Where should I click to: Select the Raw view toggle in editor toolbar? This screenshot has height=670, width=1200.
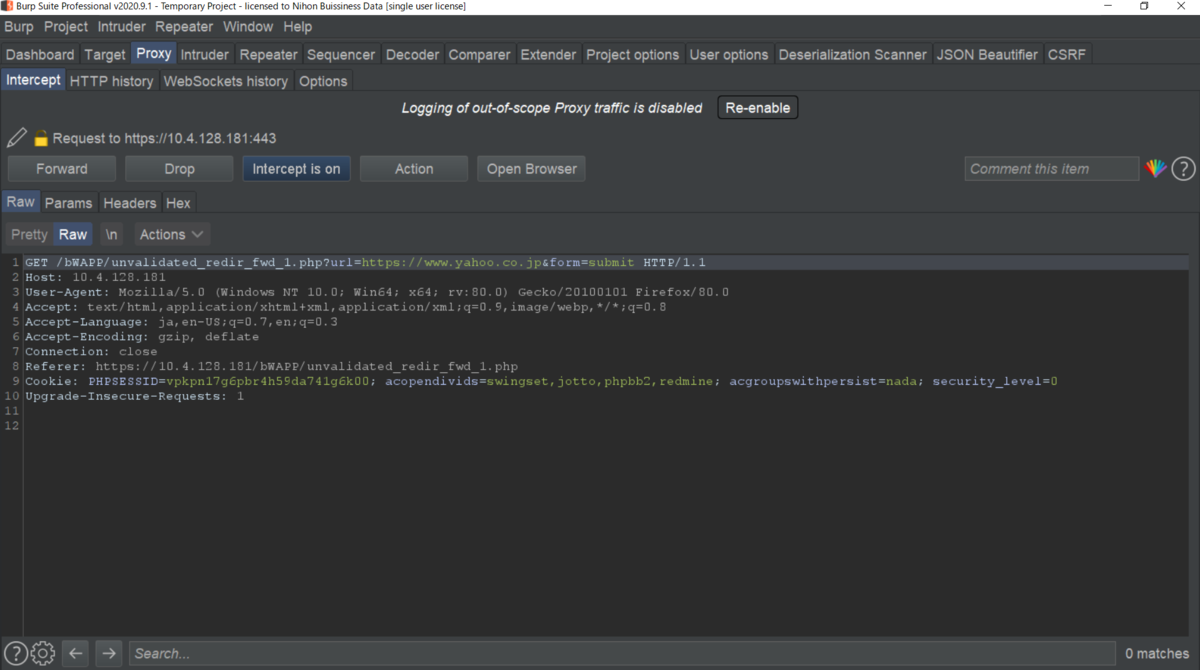[x=73, y=234]
